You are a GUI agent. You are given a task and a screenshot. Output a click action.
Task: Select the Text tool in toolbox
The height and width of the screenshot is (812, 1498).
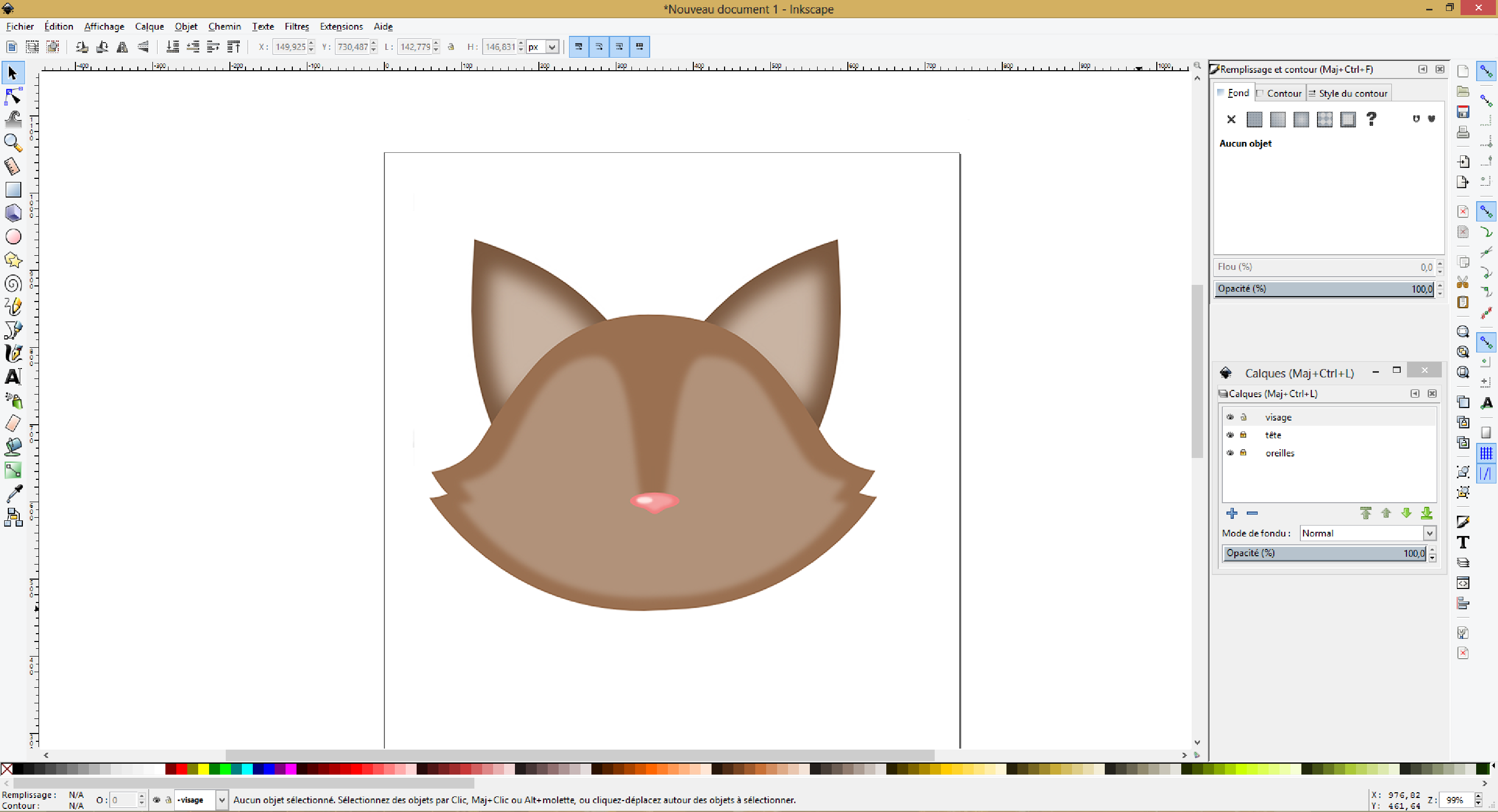pyautogui.click(x=13, y=377)
